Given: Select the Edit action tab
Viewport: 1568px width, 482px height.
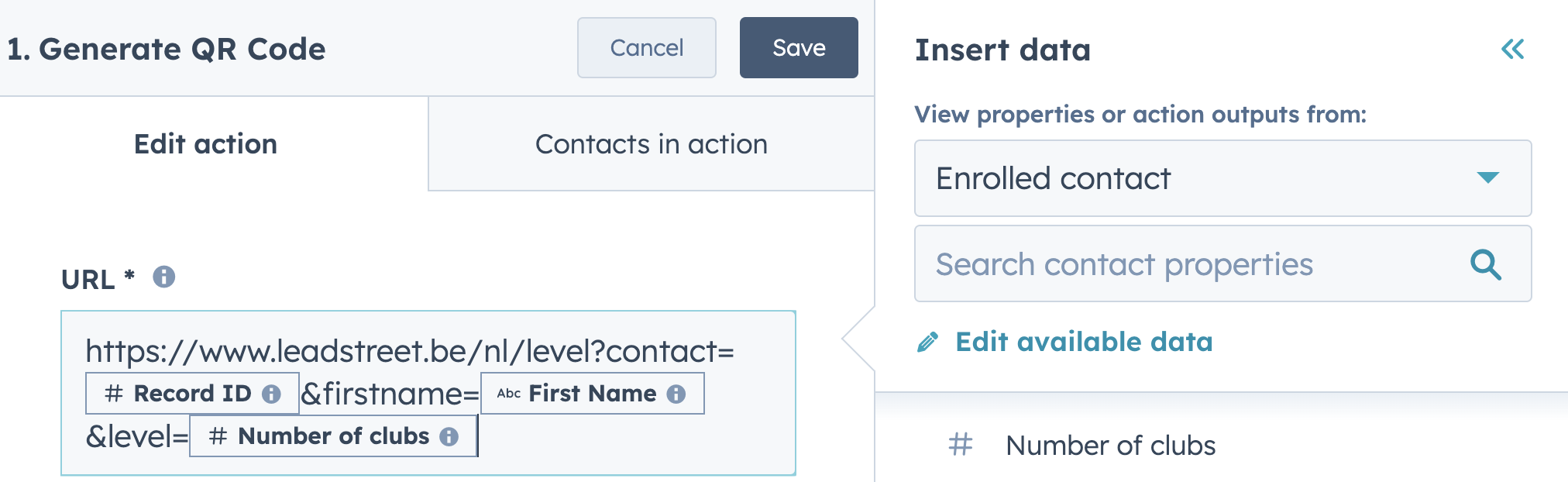Looking at the screenshot, I should tap(206, 144).
